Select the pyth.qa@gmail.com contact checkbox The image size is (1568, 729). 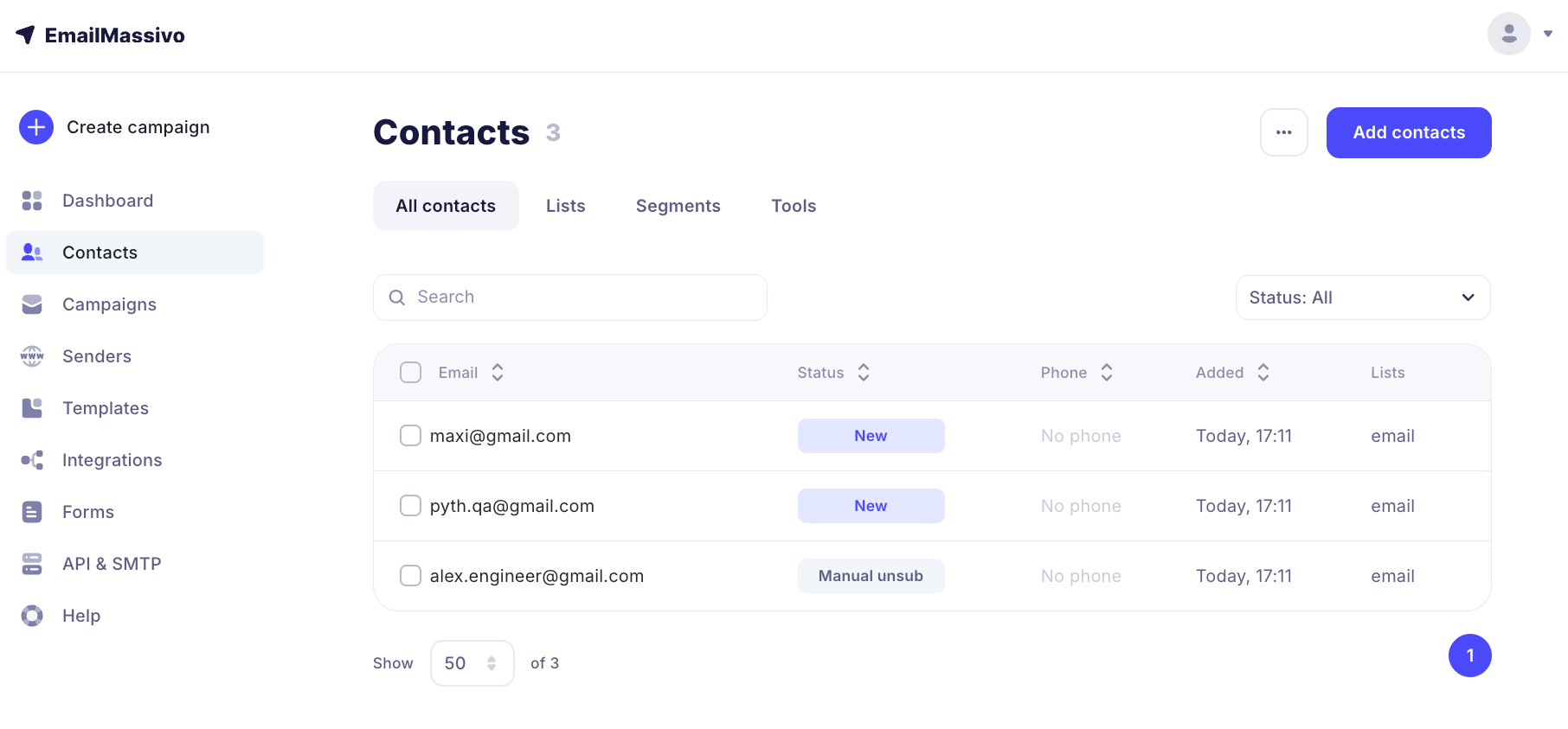tap(410, 506)
